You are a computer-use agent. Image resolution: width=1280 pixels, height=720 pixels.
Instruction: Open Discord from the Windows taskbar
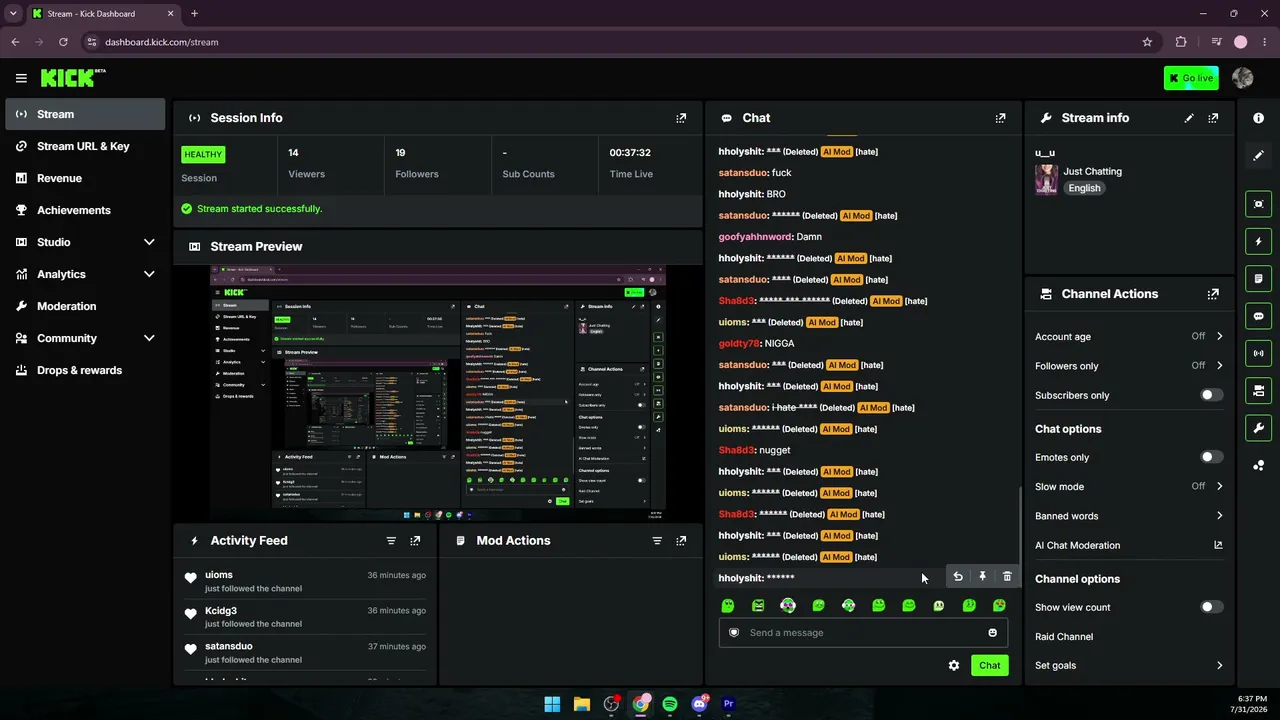[699, 704]
